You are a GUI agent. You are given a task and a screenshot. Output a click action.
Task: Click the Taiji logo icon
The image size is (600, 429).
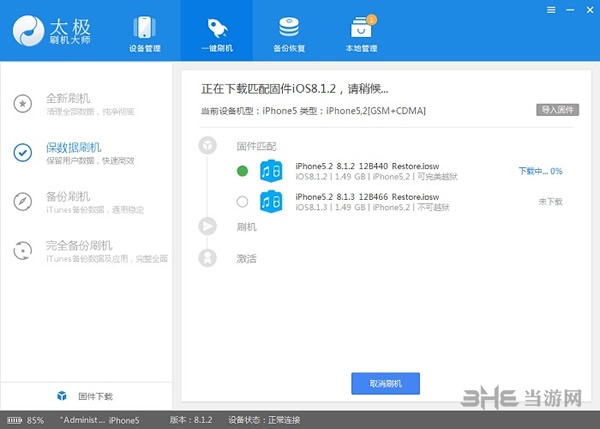[x=28, y=31]
